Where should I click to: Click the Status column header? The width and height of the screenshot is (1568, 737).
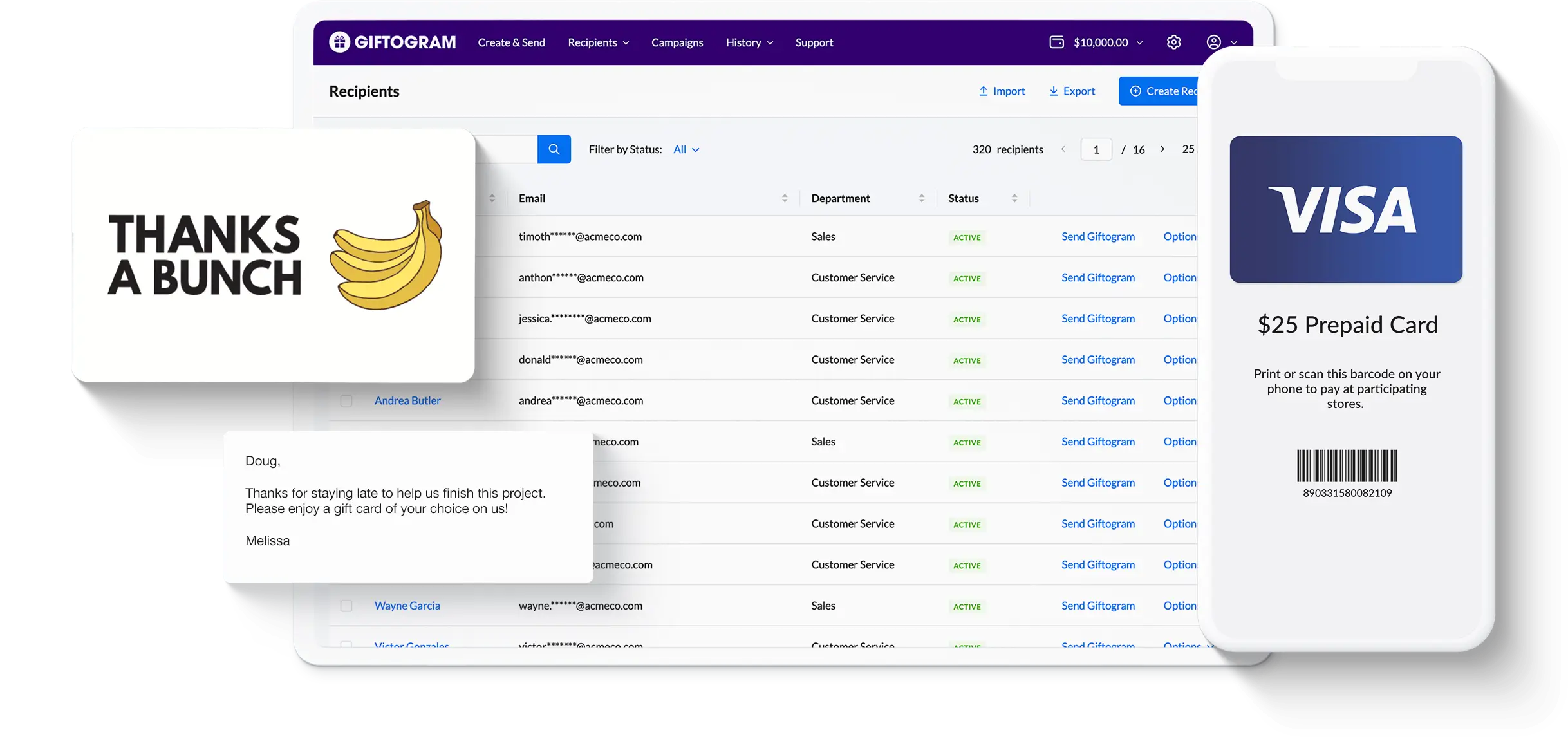pos(963,198)
